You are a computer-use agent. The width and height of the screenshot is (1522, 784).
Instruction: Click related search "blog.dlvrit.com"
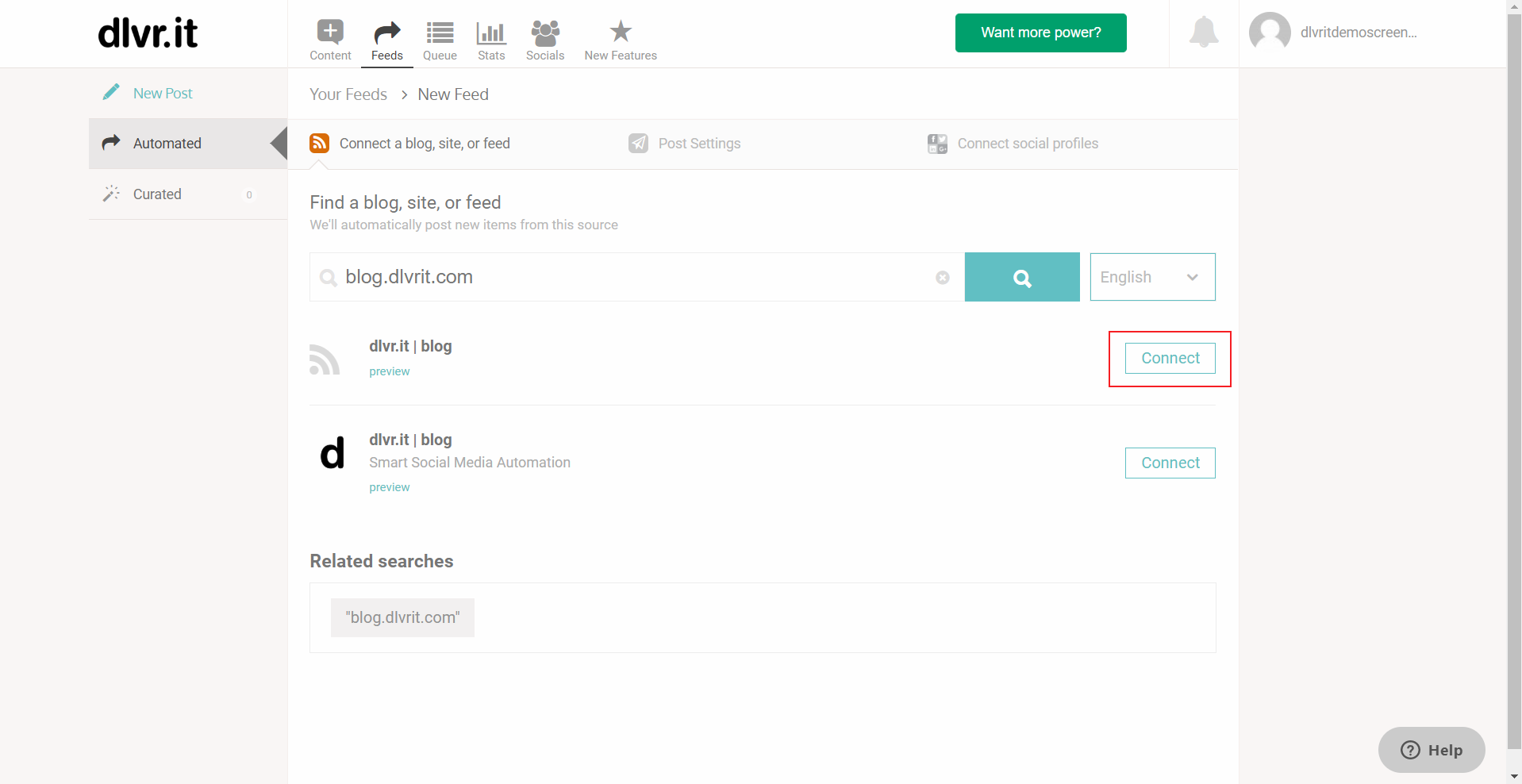(x=402, y=617)
